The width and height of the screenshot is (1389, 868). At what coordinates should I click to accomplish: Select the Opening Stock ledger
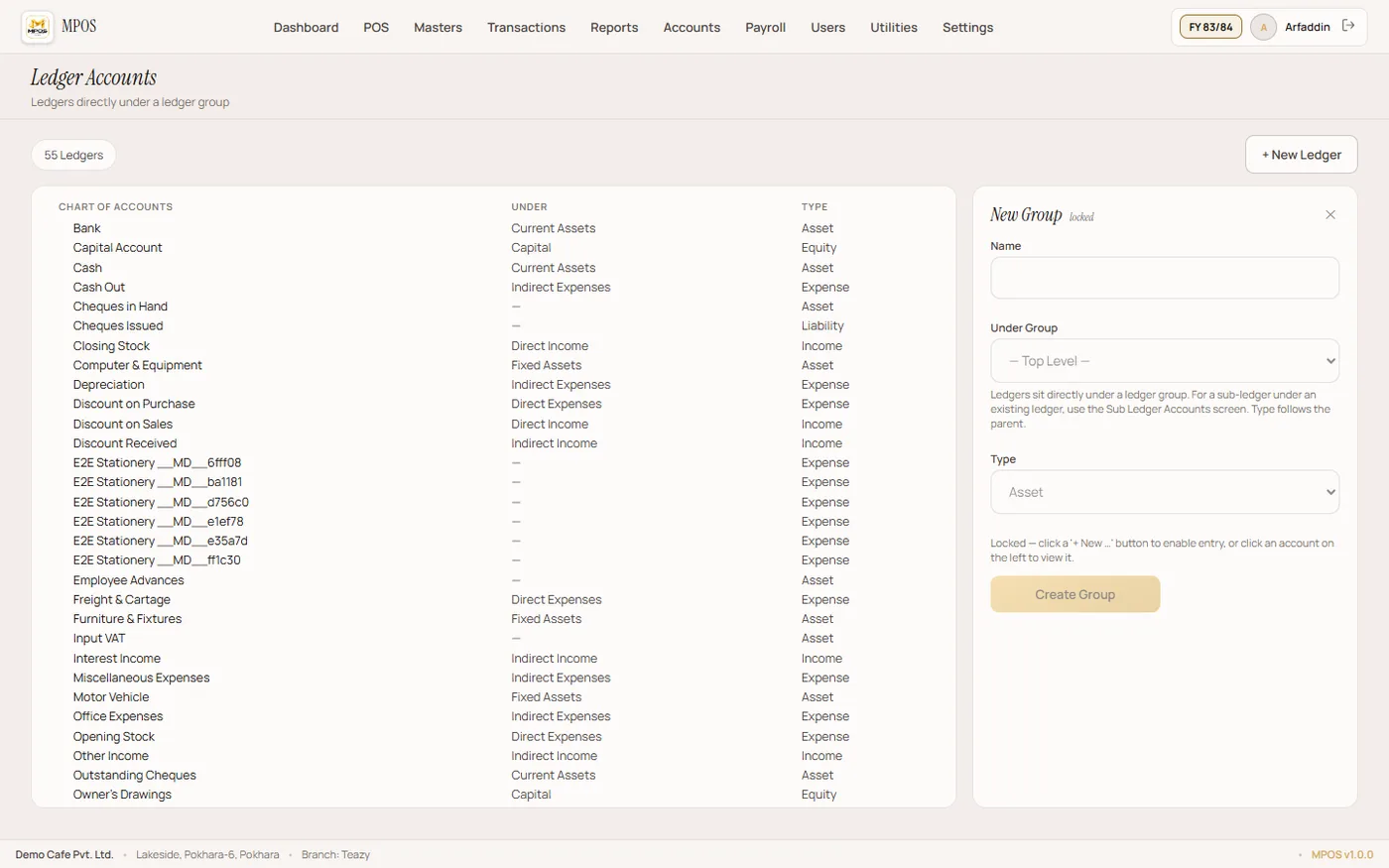pos(493,736)
